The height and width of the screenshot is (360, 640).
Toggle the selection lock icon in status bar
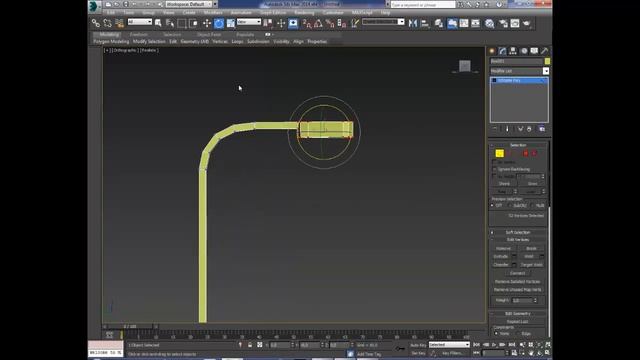(x=250, y=345)
